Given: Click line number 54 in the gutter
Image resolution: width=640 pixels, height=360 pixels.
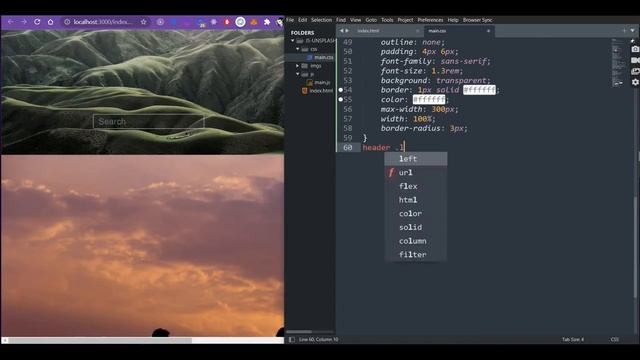Looking at the screenshot, I should click(x=348, y=90).
